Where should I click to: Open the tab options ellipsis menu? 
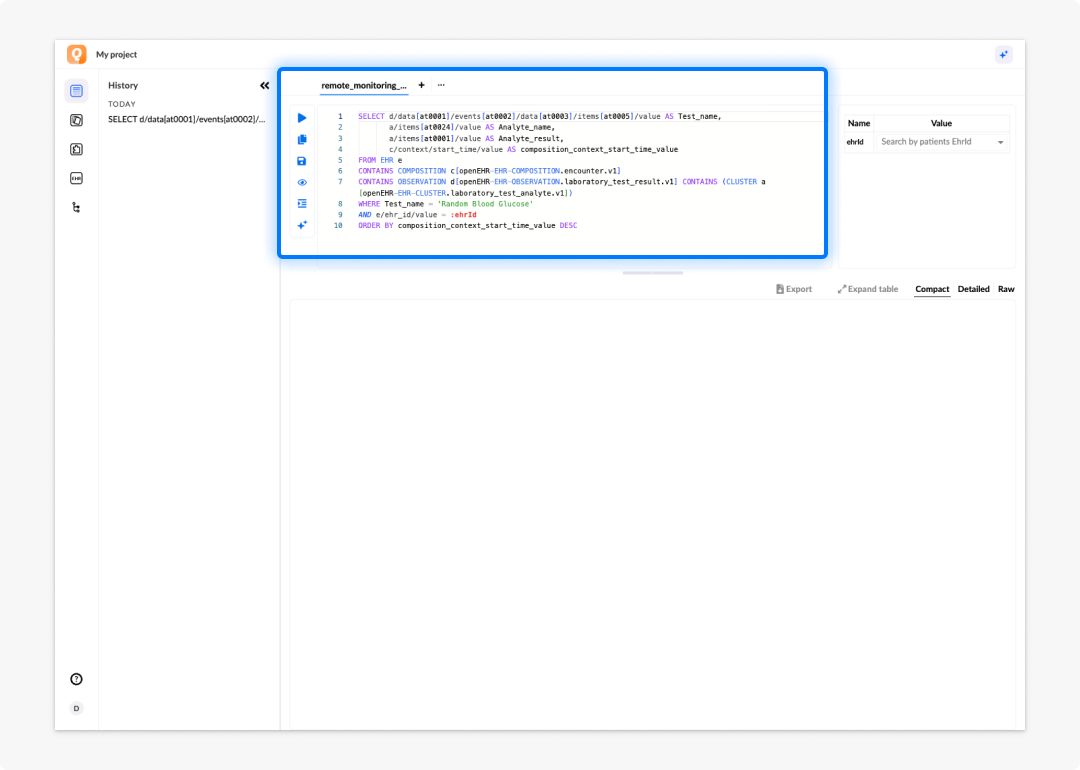tap(441, 85)
